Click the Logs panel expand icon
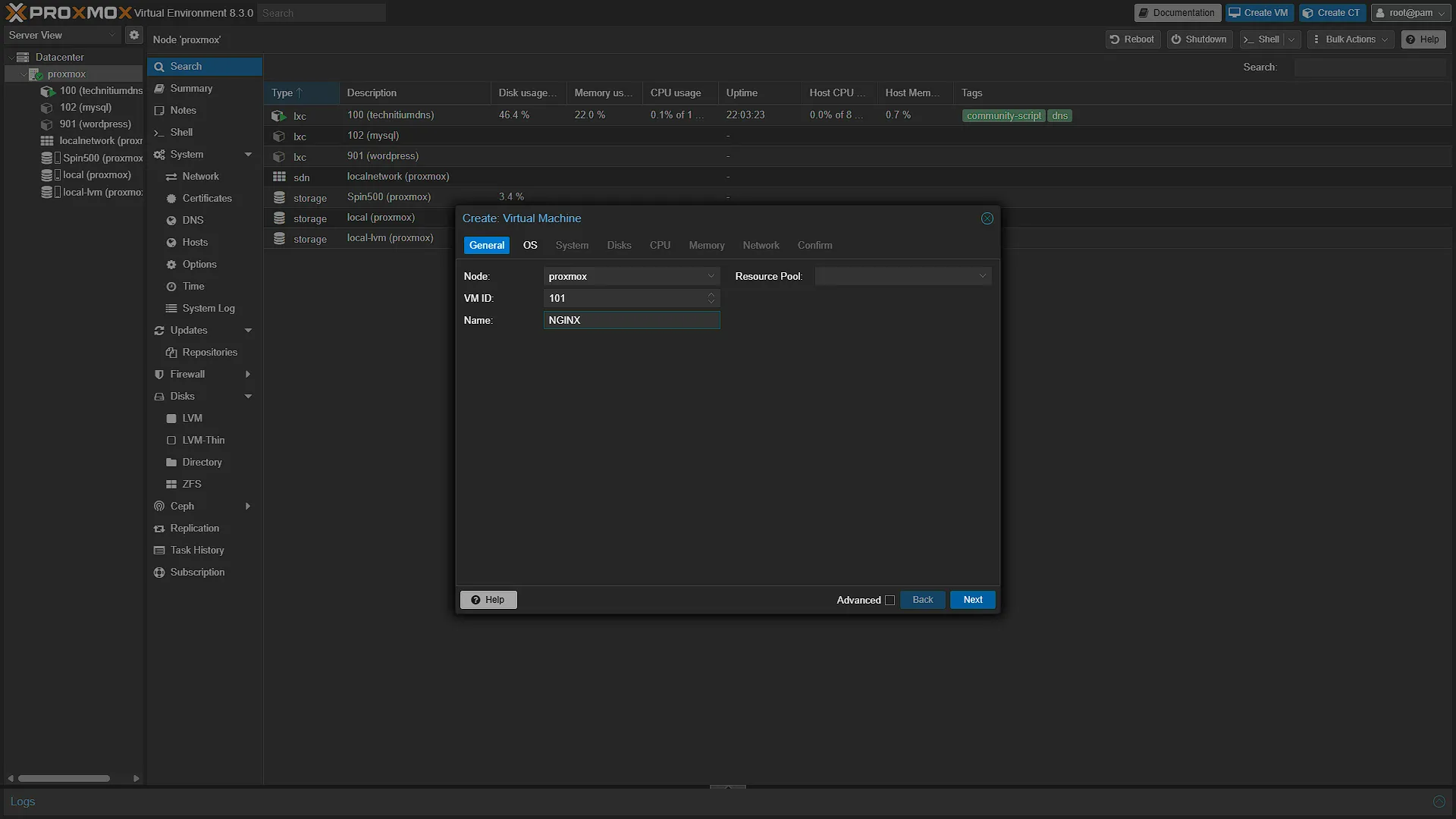This screenshot has width=1456, height=819. coord(1439,802)
